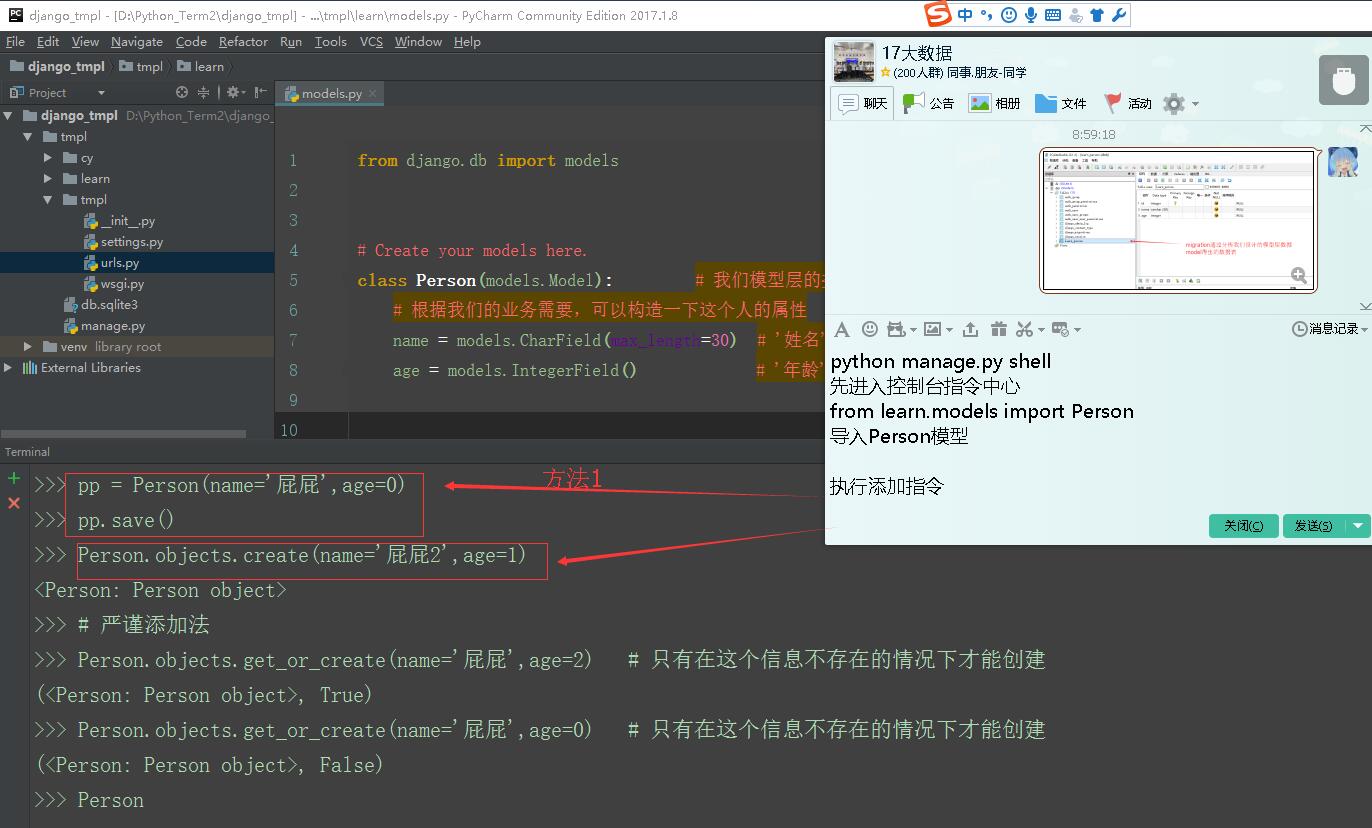1372x828 pixels.
Task: Open QQ emoticon picker
Action: click(870, 329)
